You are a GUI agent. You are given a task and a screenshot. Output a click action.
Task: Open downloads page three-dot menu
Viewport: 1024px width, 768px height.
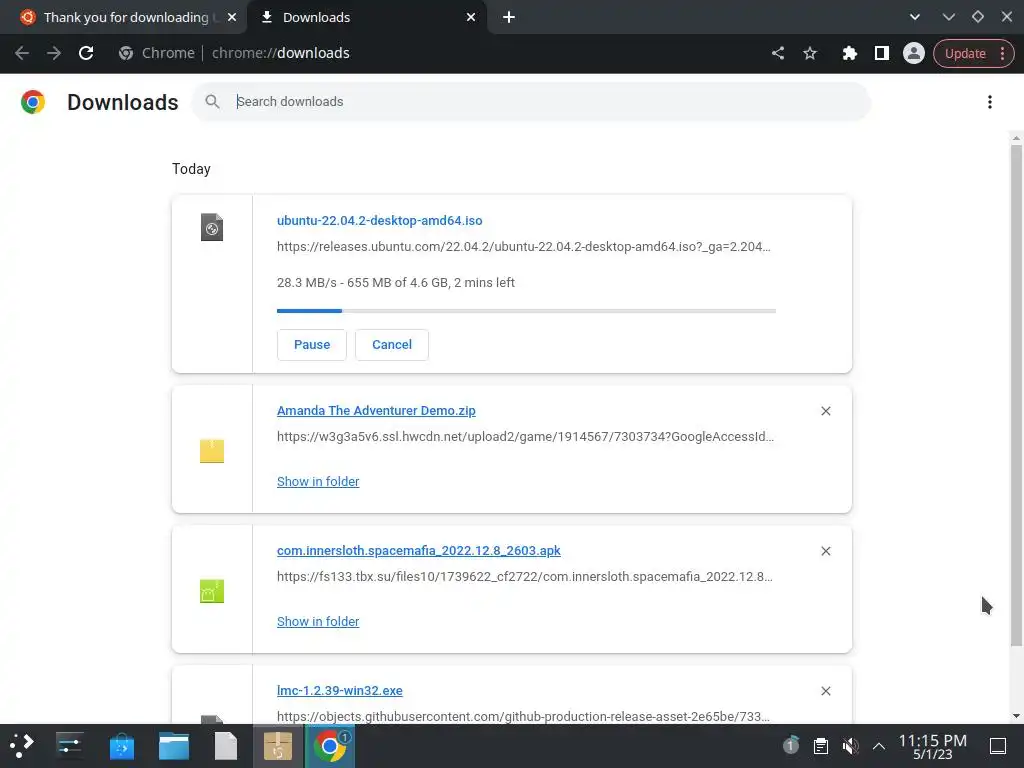tap(990, 102)
